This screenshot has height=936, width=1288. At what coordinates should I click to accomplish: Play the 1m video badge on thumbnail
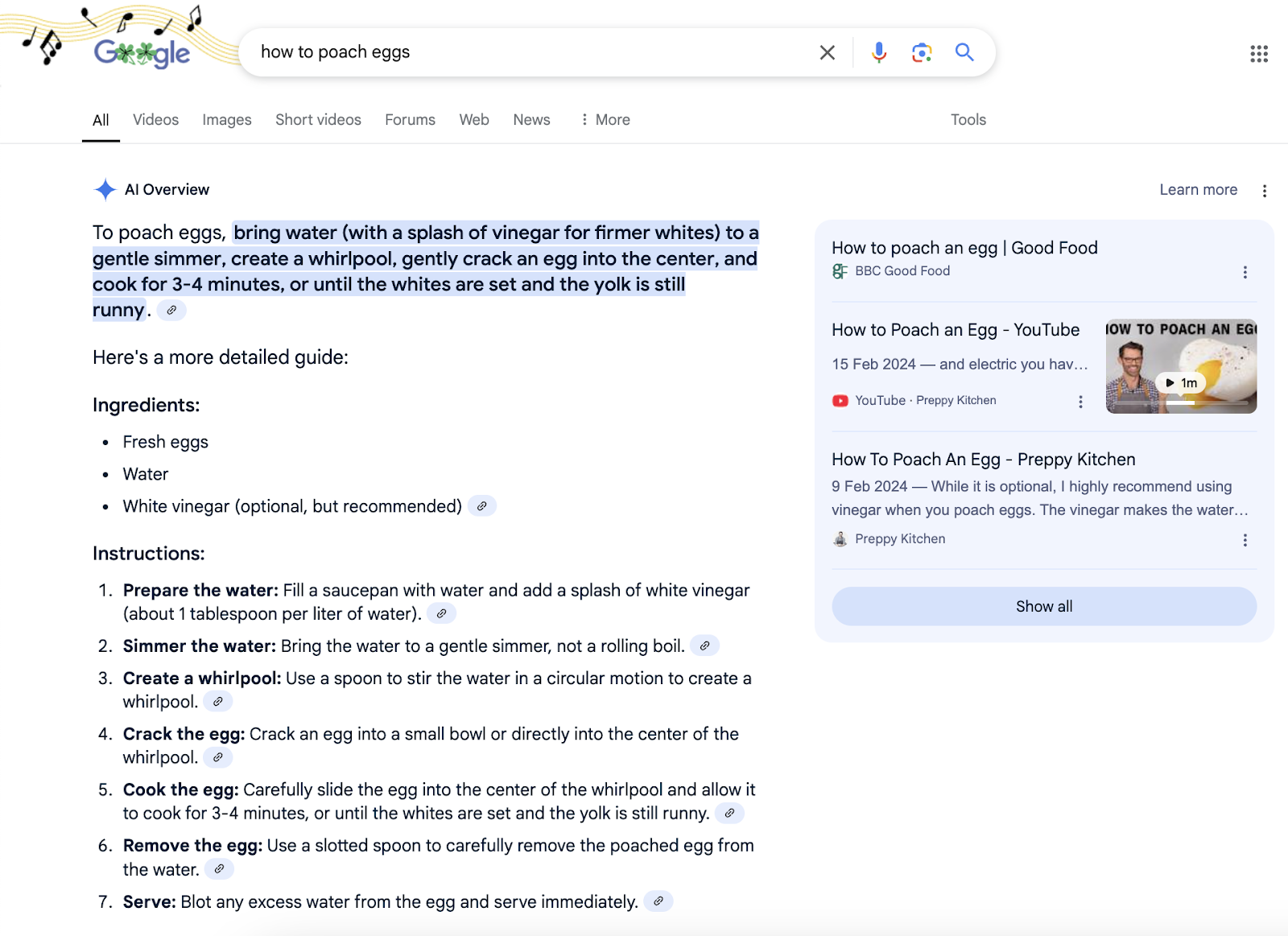[1181, 383]
